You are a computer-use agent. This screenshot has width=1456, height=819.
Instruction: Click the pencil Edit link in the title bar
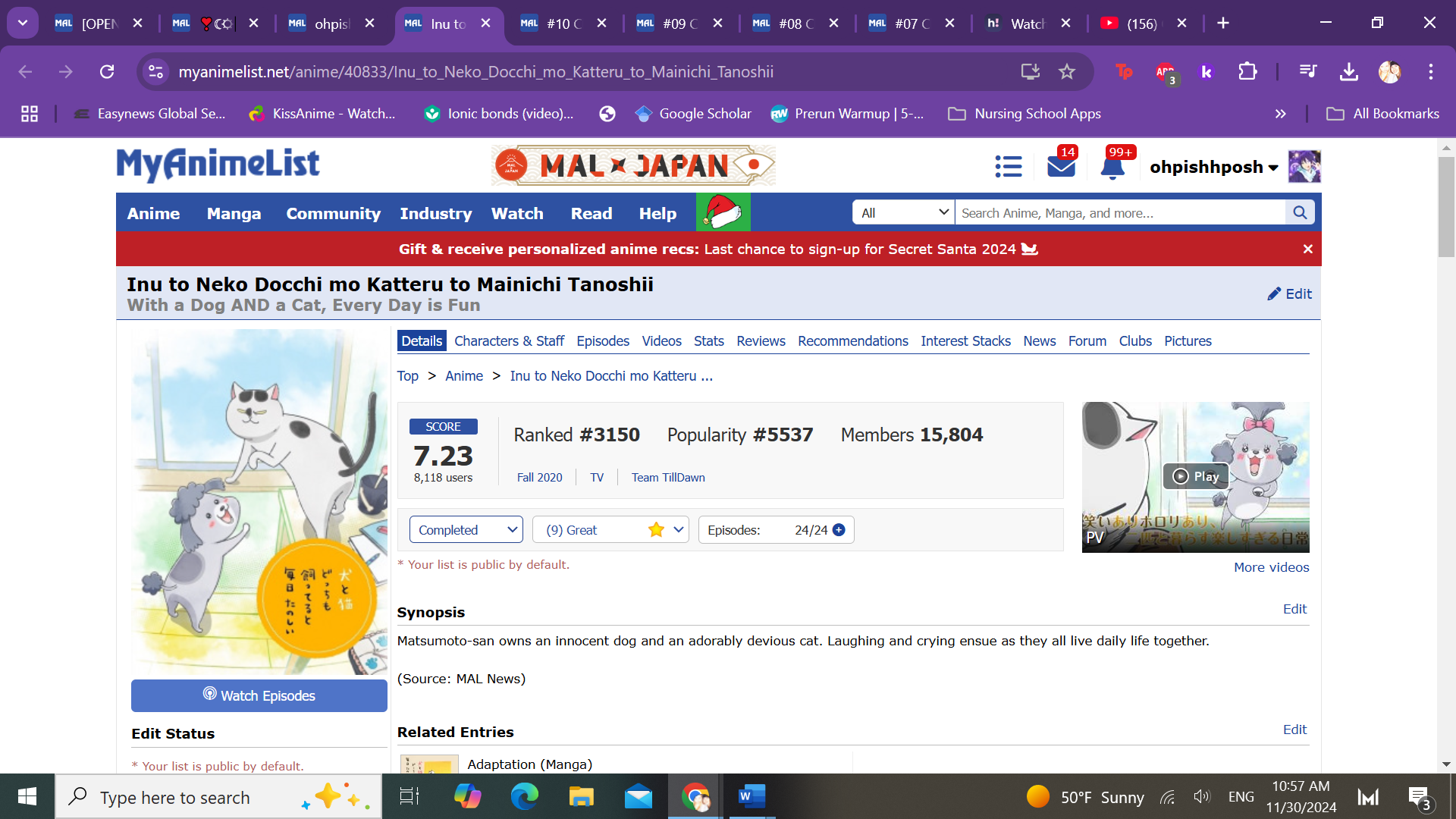[1289, 294]
